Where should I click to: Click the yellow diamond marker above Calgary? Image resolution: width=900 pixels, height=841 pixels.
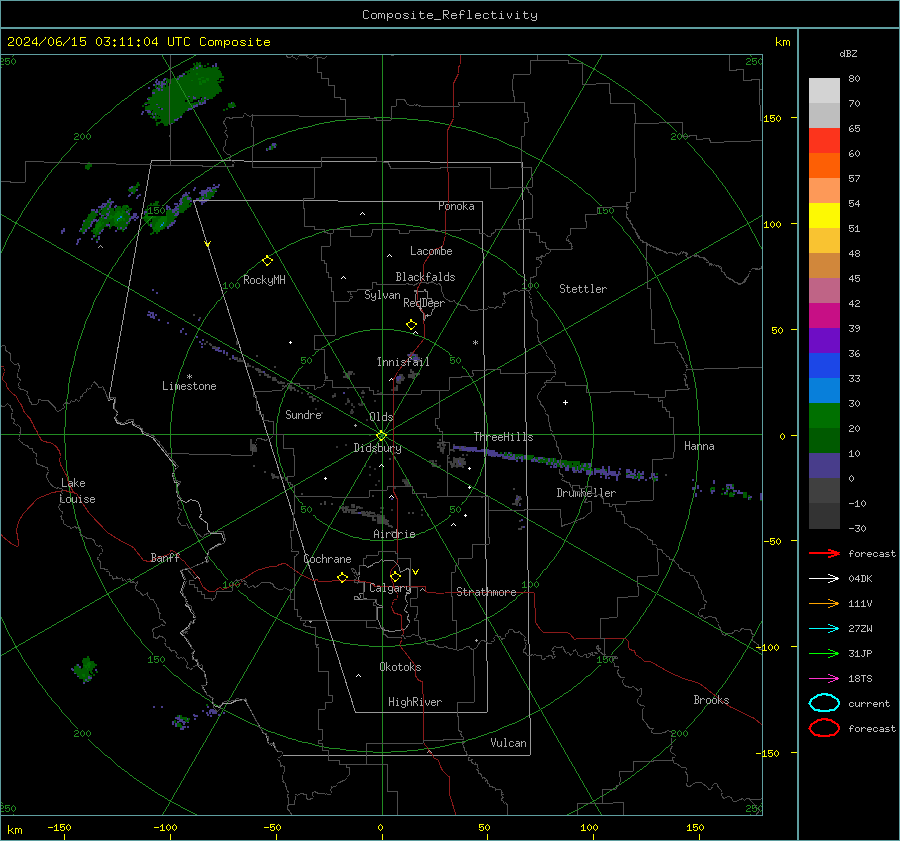tap(395, 576)
